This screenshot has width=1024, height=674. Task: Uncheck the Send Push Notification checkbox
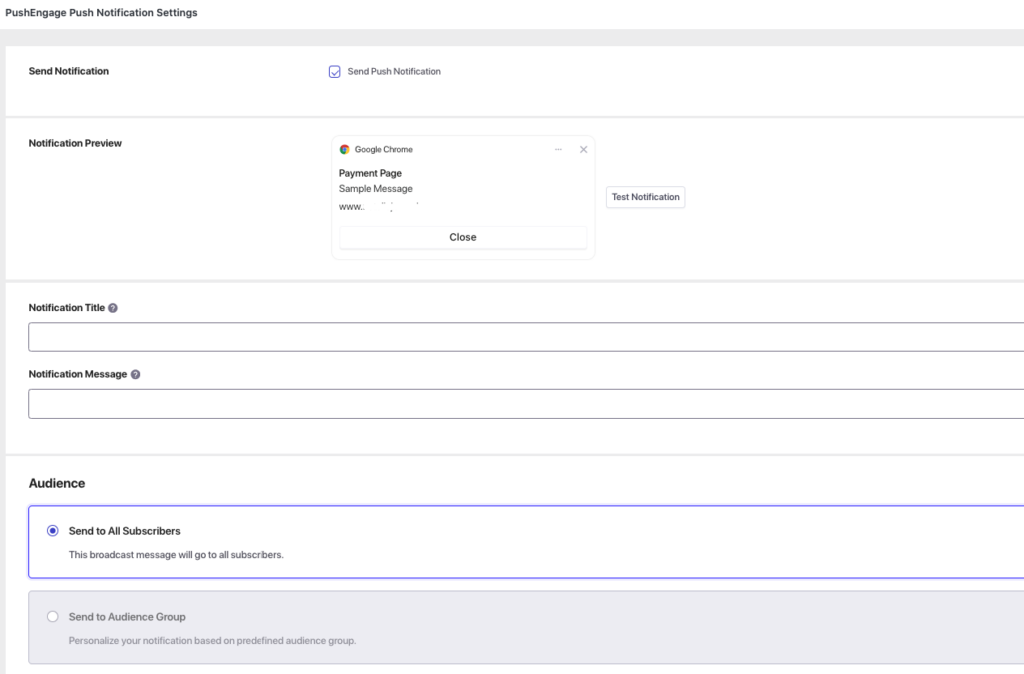point(335,72)
